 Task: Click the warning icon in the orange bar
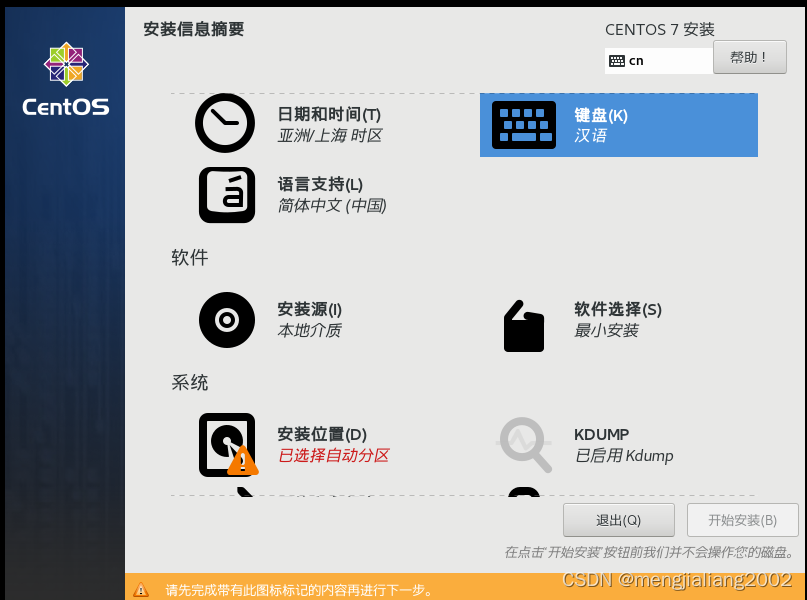click(141, 590)
